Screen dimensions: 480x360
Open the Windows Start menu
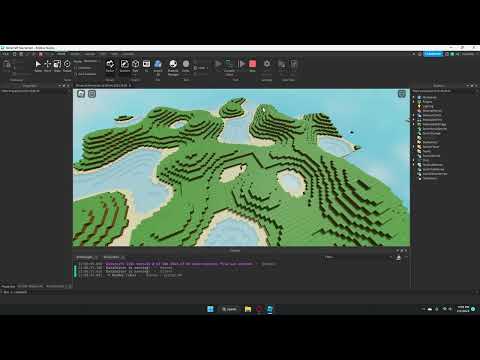click(210, 309)
